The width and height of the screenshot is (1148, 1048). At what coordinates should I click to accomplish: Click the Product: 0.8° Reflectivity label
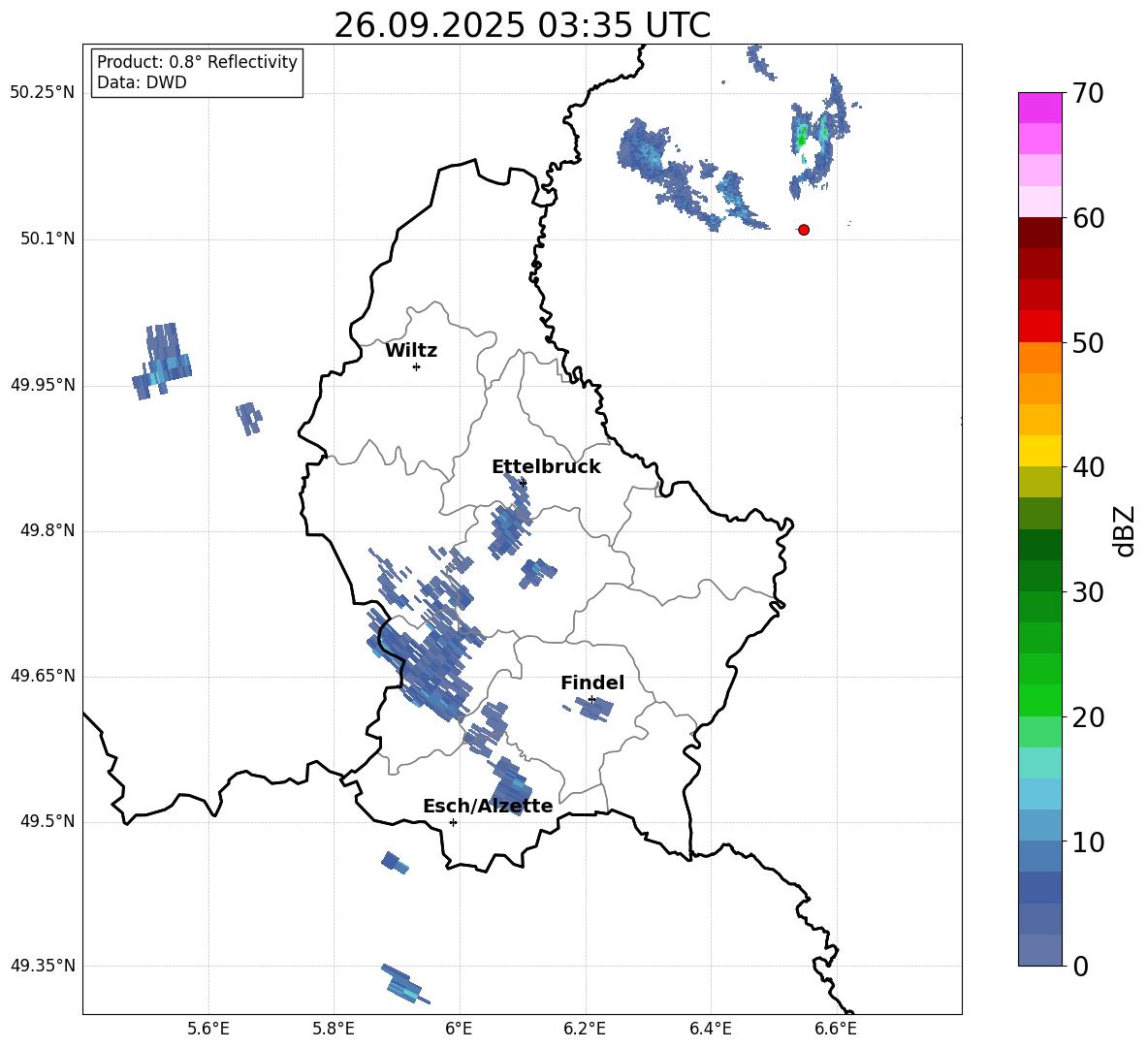[x=197, y=61]
